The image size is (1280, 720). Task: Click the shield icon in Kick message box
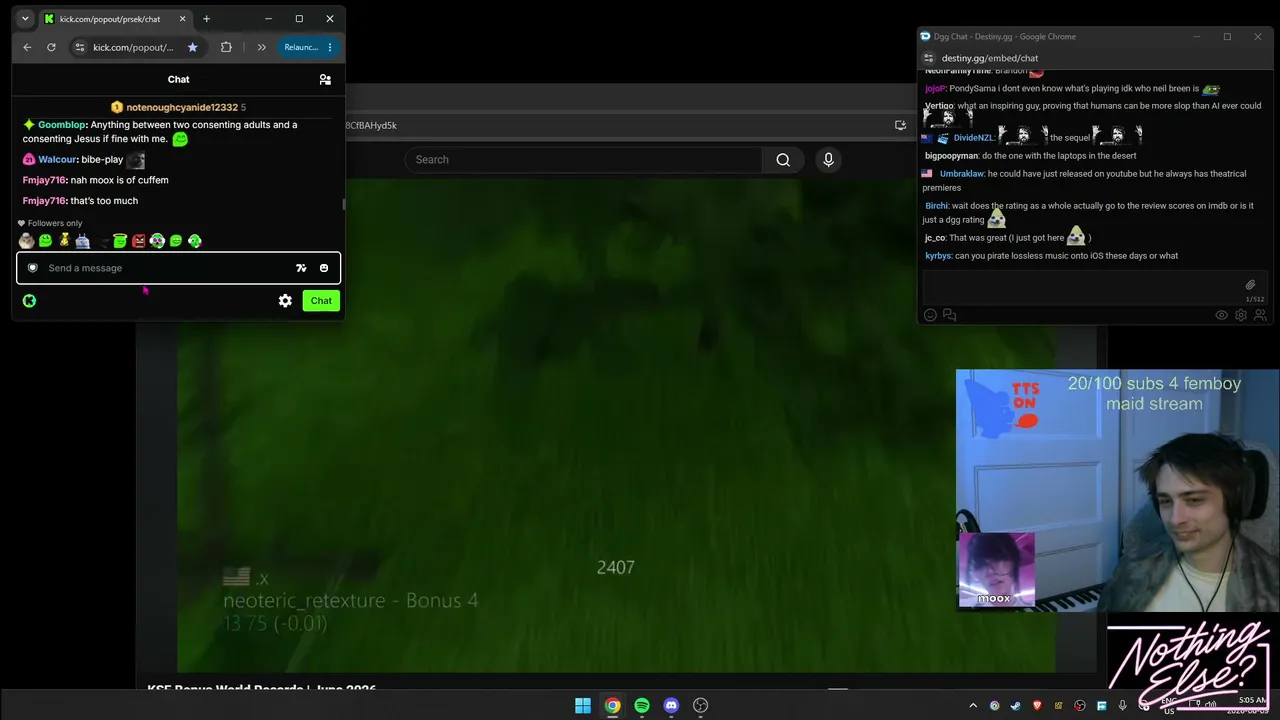pos(33,268)
